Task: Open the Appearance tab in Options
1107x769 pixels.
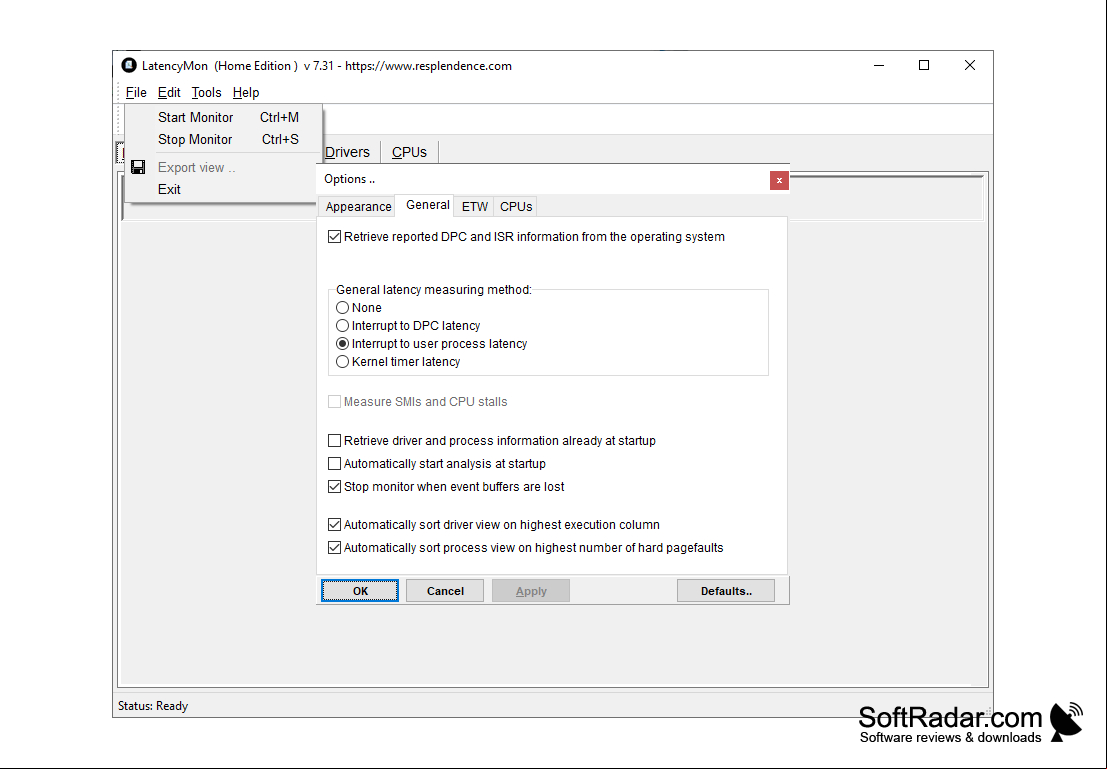Action: point(358,206)
